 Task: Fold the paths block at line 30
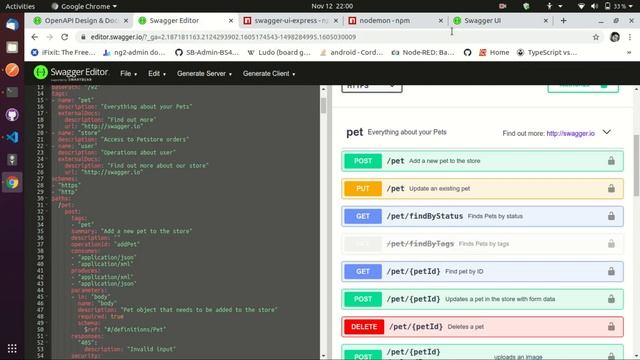tap(47, 198)
